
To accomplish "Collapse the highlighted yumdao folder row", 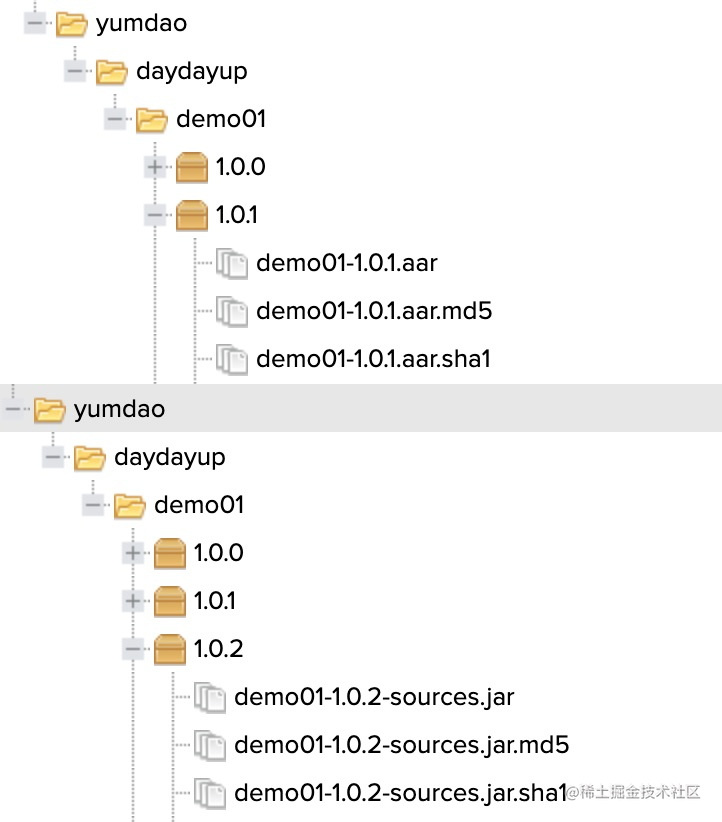I will [x=12, y=409].
